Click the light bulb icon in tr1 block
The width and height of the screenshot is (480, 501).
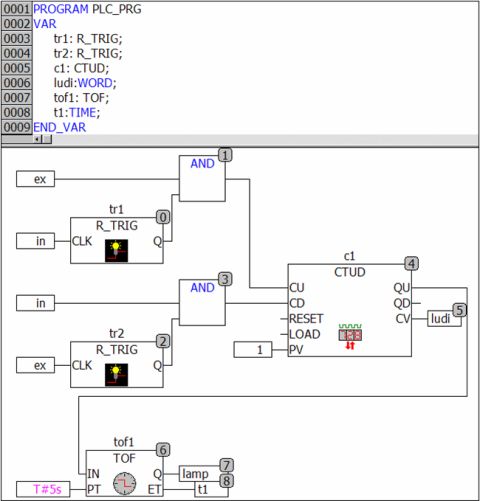[116, 251]
